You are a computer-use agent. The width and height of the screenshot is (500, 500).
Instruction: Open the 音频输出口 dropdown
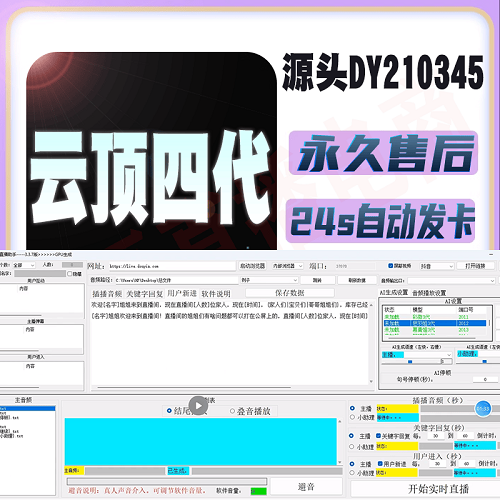(x=451, y=281)
